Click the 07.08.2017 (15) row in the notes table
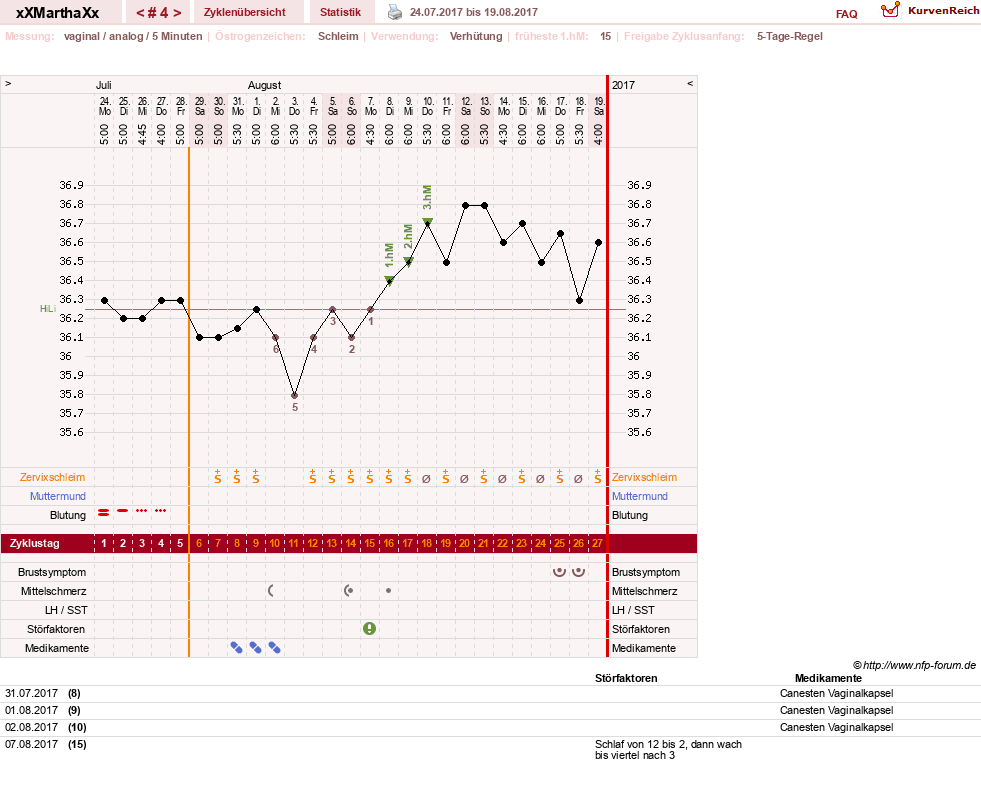 (x=490, y=750)
